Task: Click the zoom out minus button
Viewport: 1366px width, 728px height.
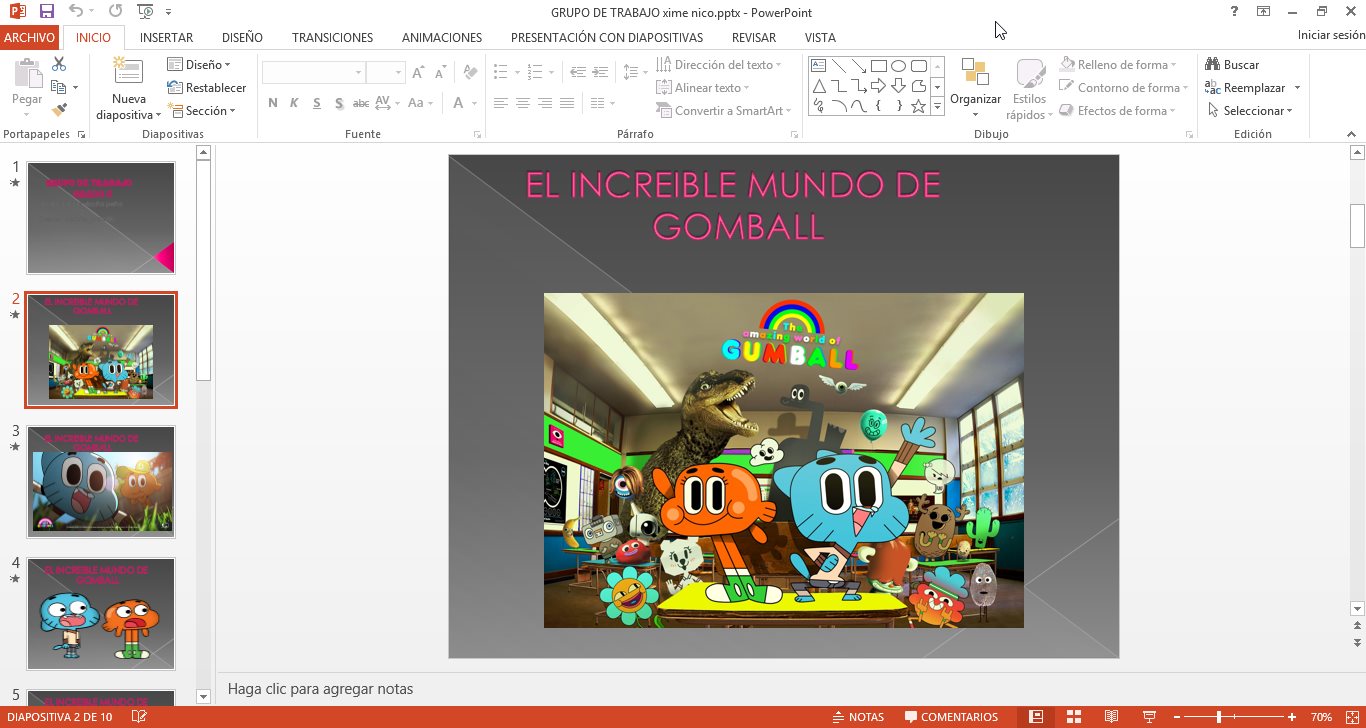Action: tap(1177, 717)
